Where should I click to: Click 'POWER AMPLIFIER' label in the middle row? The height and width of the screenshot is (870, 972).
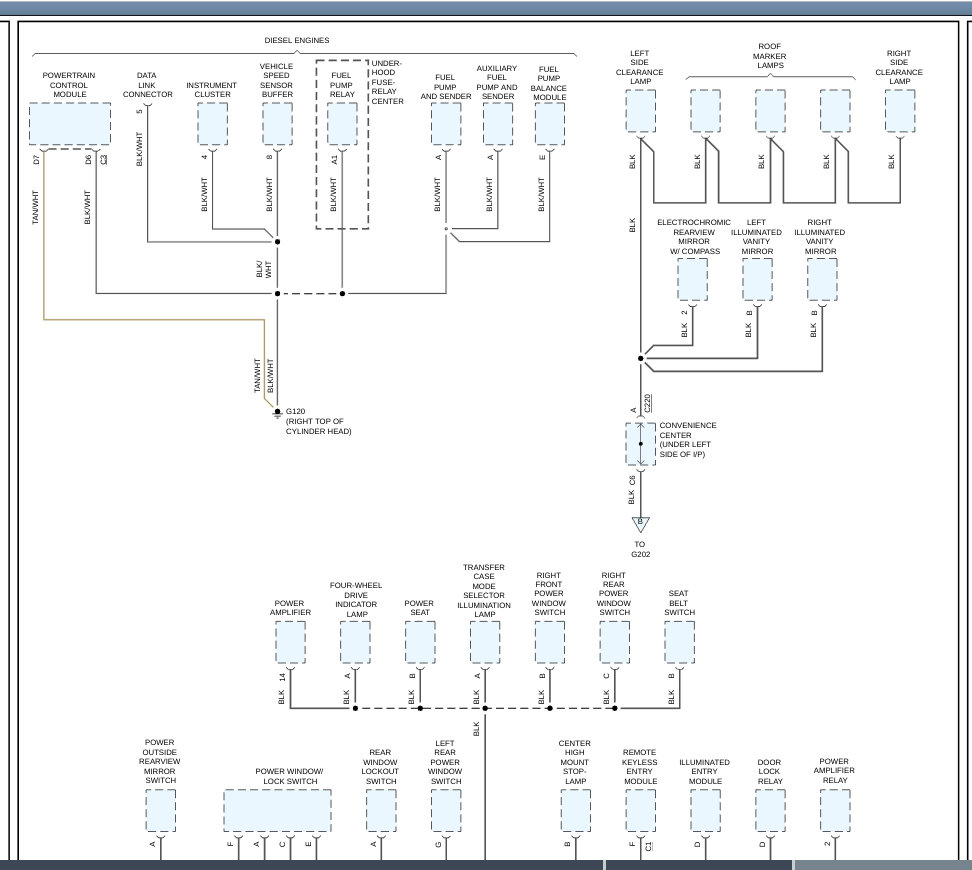[x=289, y=608]
